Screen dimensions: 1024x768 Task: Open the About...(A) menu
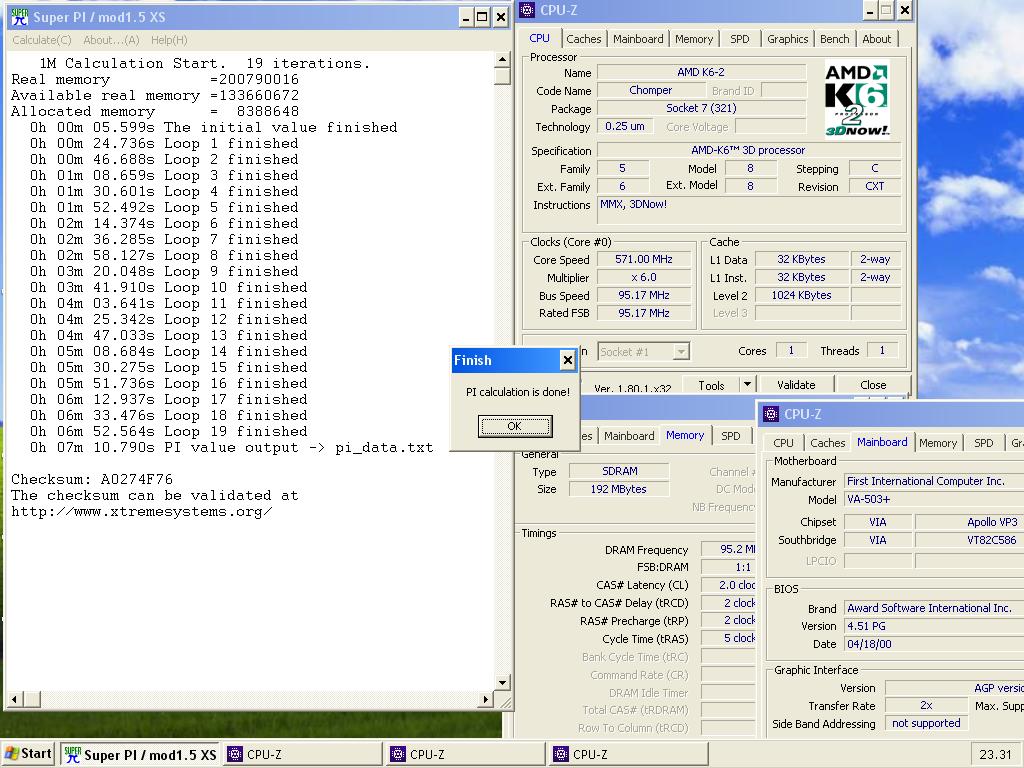111,40
